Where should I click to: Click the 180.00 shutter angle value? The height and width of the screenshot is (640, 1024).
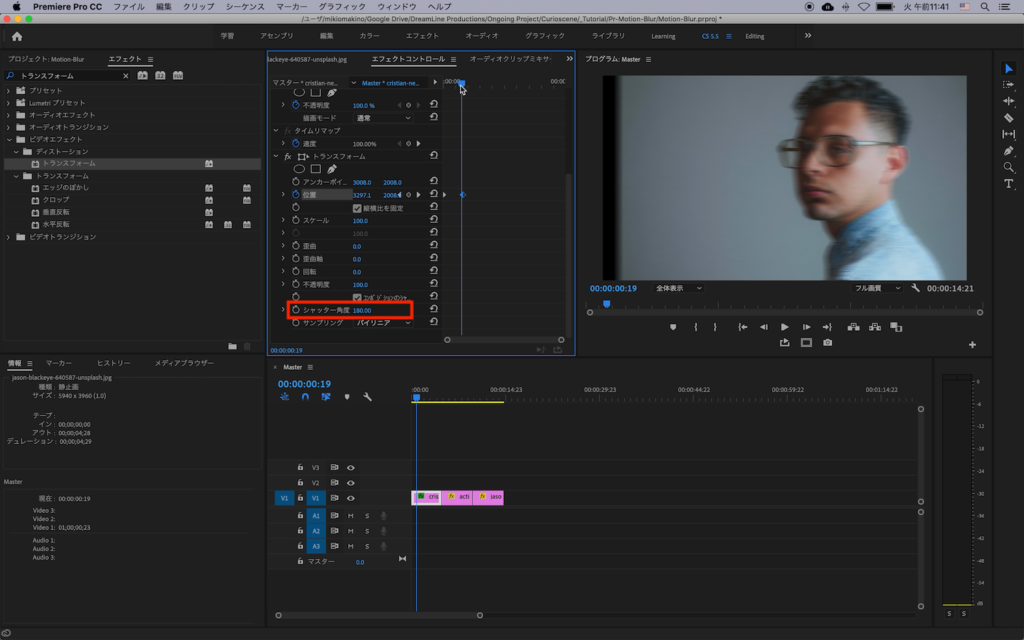362,310
